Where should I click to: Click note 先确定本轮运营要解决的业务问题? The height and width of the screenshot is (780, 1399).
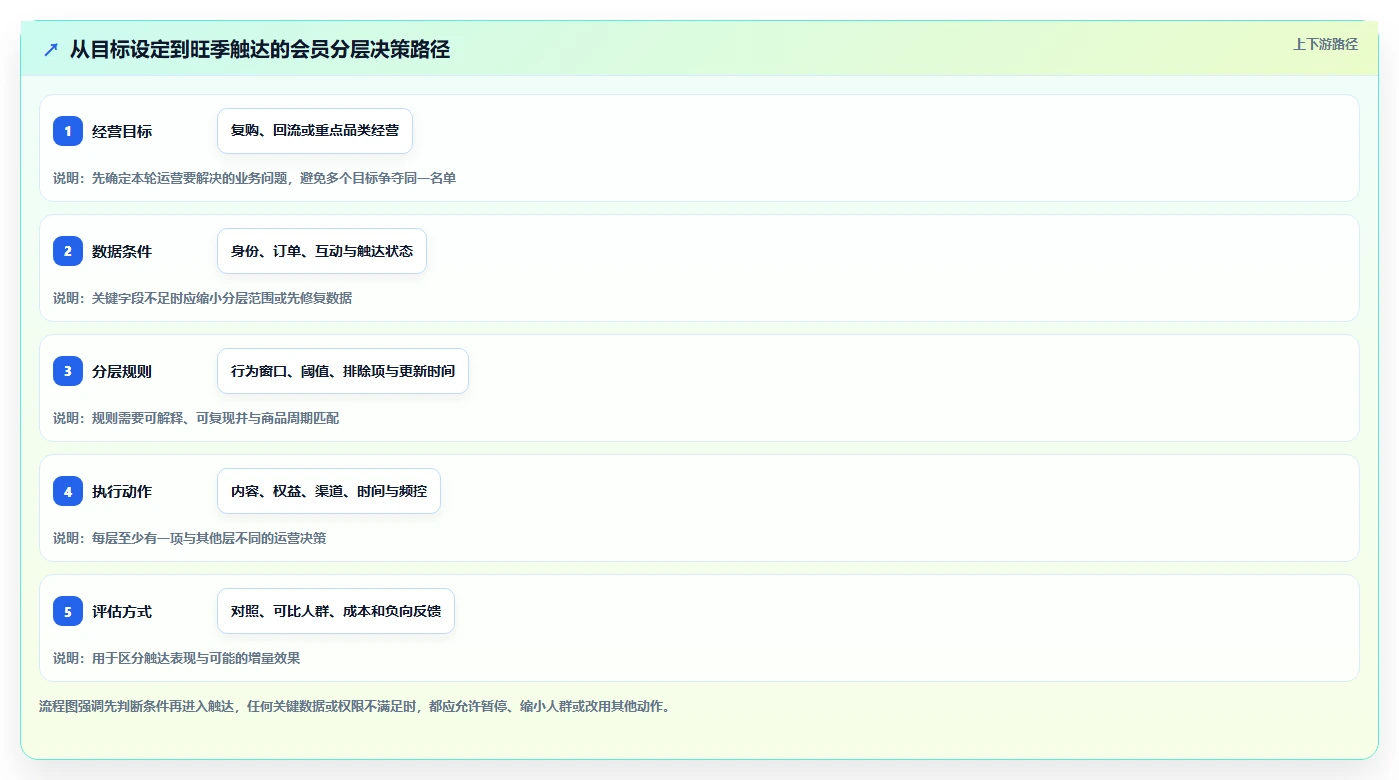pyautogui.click(x=255, y=178)
